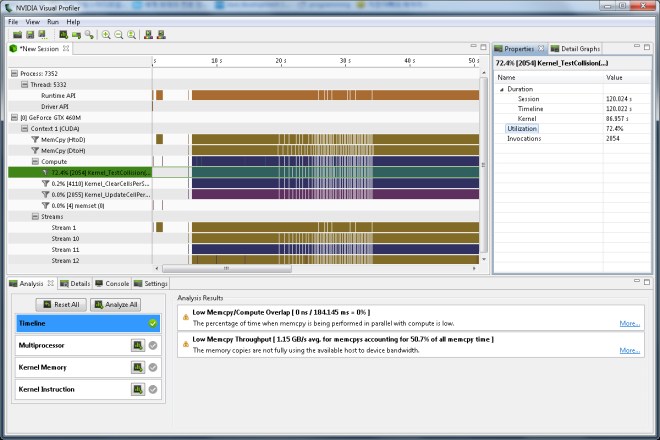Click the zoom-to-fit magnifier icon

(131, 35)
